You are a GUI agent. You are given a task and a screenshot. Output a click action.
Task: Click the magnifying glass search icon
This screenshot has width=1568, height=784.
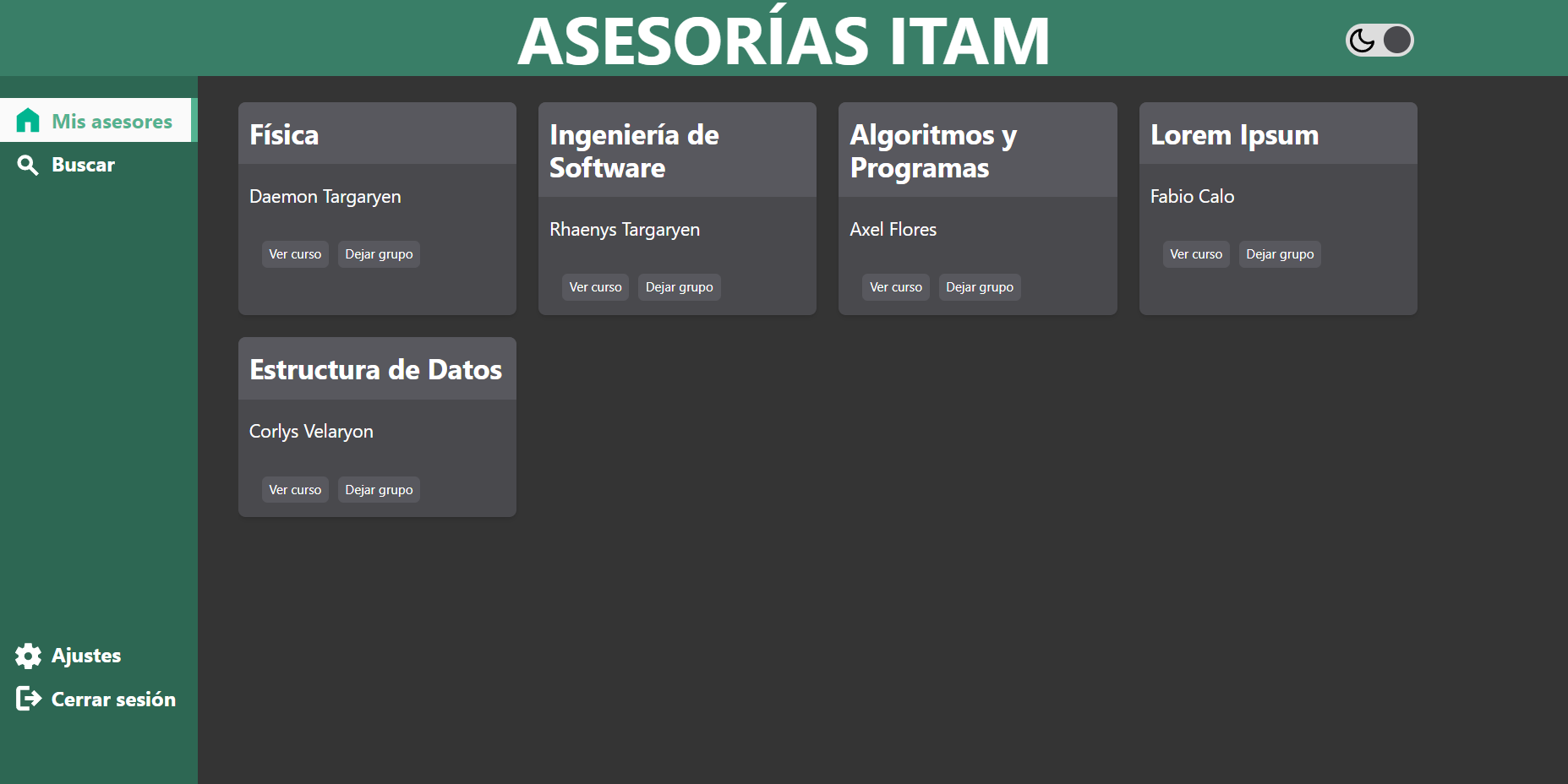click(28, 165)
